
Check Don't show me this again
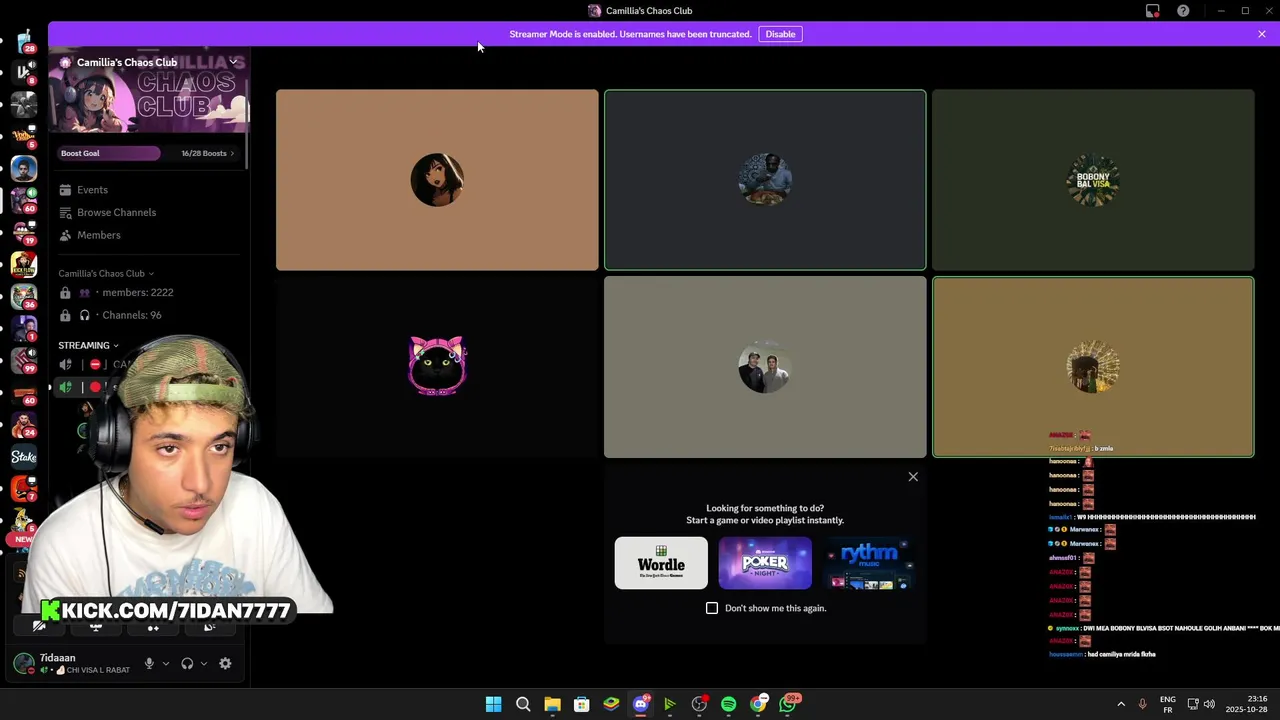[x=712, y=608]
